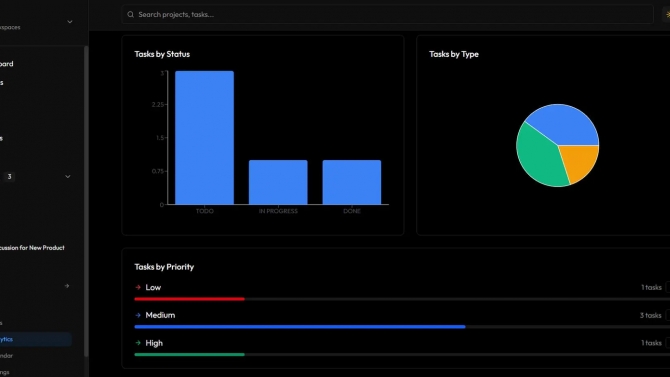Screen dimensions: 670x377
Task: Click the TODO bar in status chart
Action: [x=204, y=138]
